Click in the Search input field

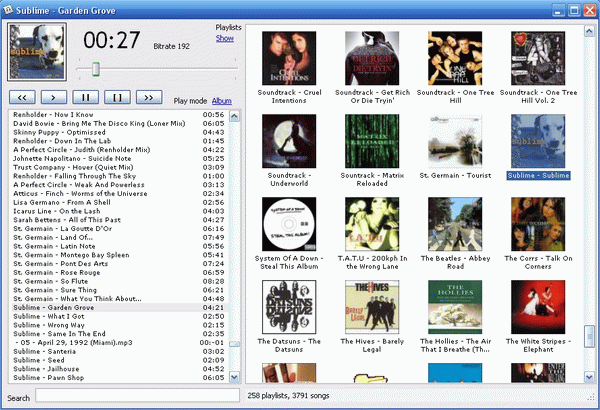(x=135, y=397)
